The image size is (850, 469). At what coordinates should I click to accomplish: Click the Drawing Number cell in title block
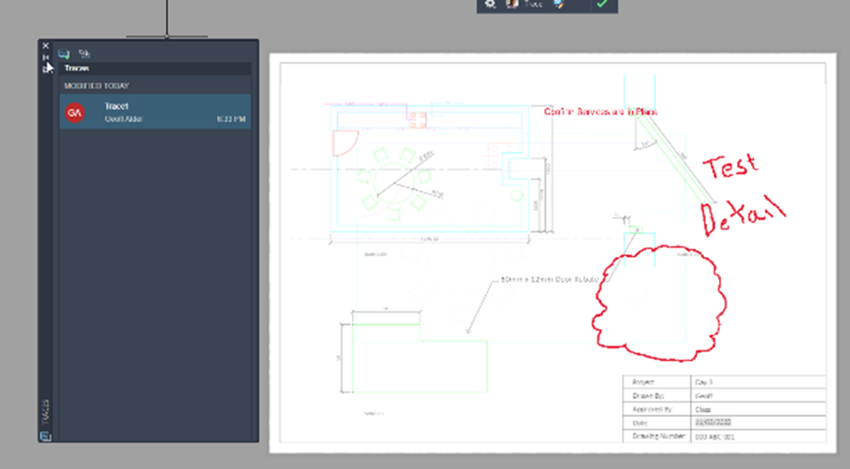point(657,436)
